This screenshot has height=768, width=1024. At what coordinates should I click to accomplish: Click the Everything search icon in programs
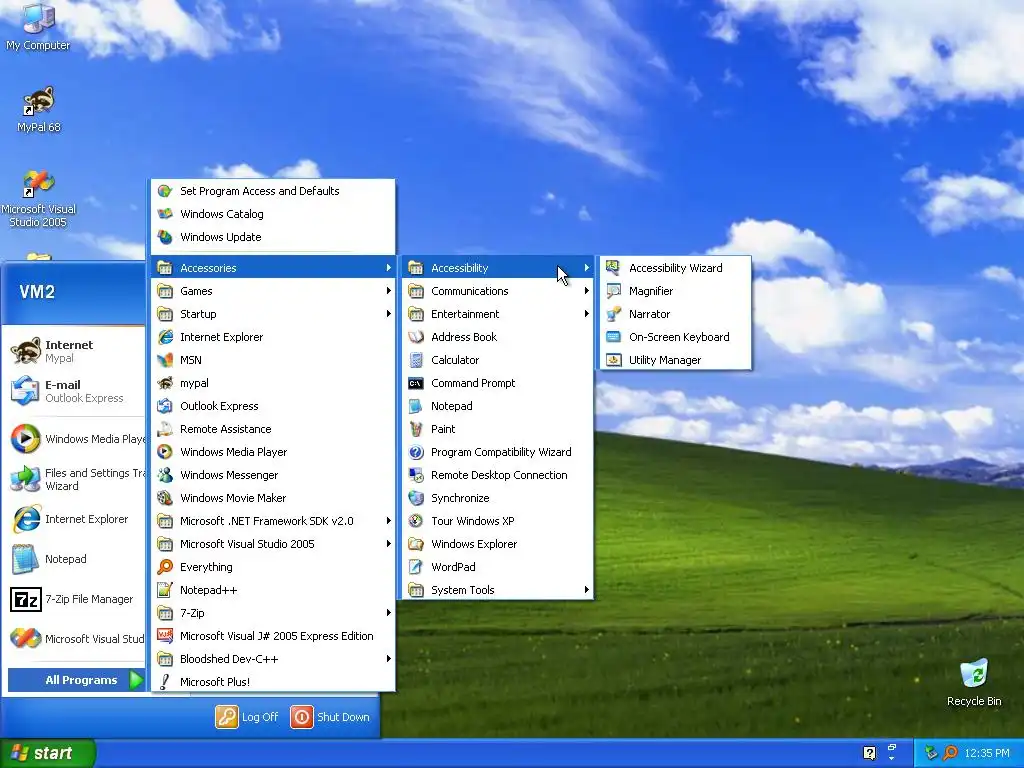(165, 567)
